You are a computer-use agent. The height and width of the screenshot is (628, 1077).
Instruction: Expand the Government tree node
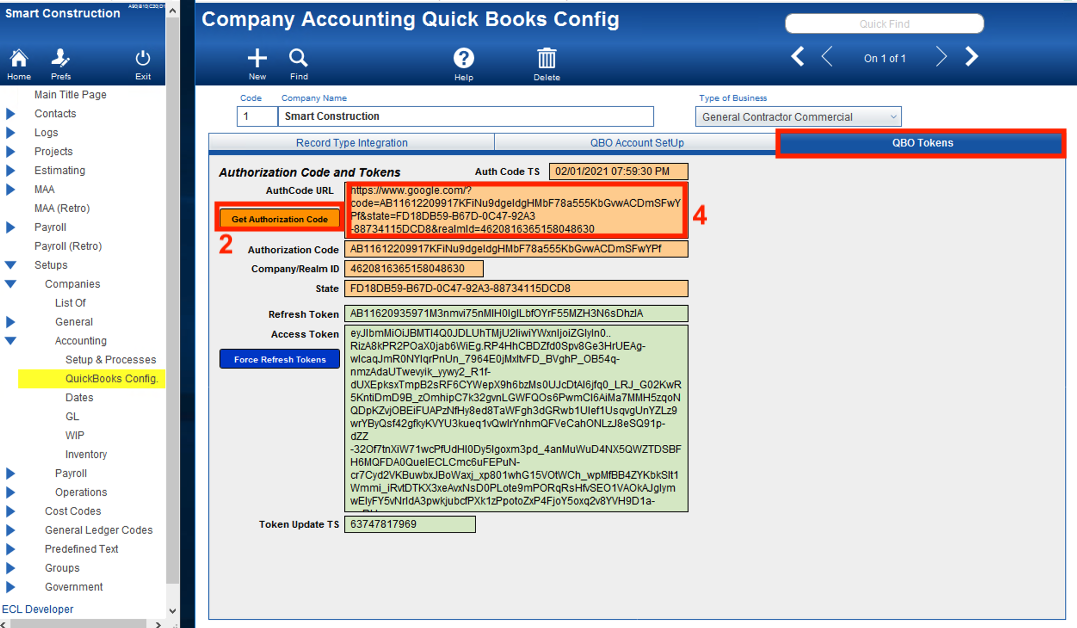pyautogui.click(x=10, y=587)
